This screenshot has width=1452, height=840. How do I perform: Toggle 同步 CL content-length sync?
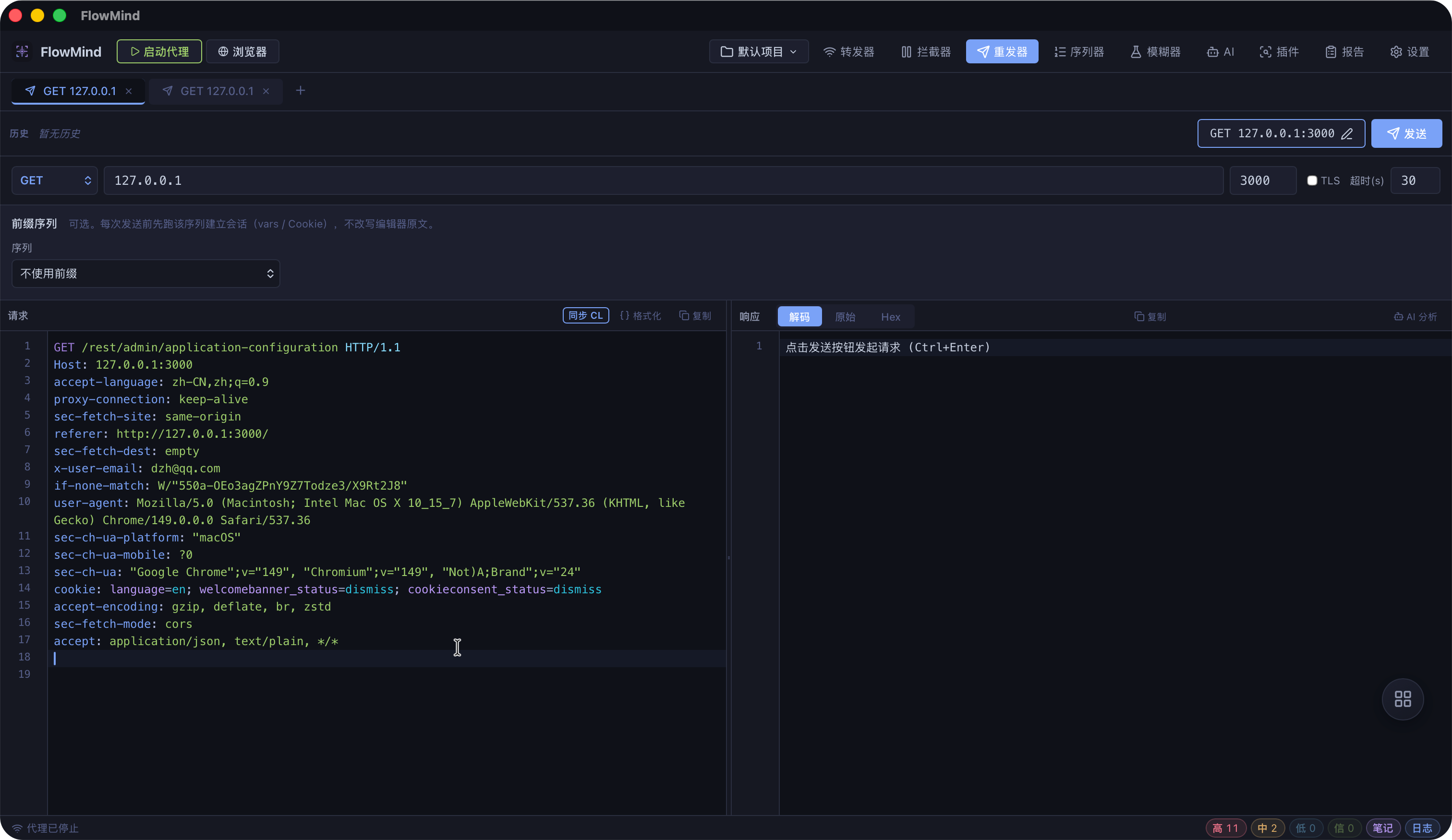pos(585,316)
